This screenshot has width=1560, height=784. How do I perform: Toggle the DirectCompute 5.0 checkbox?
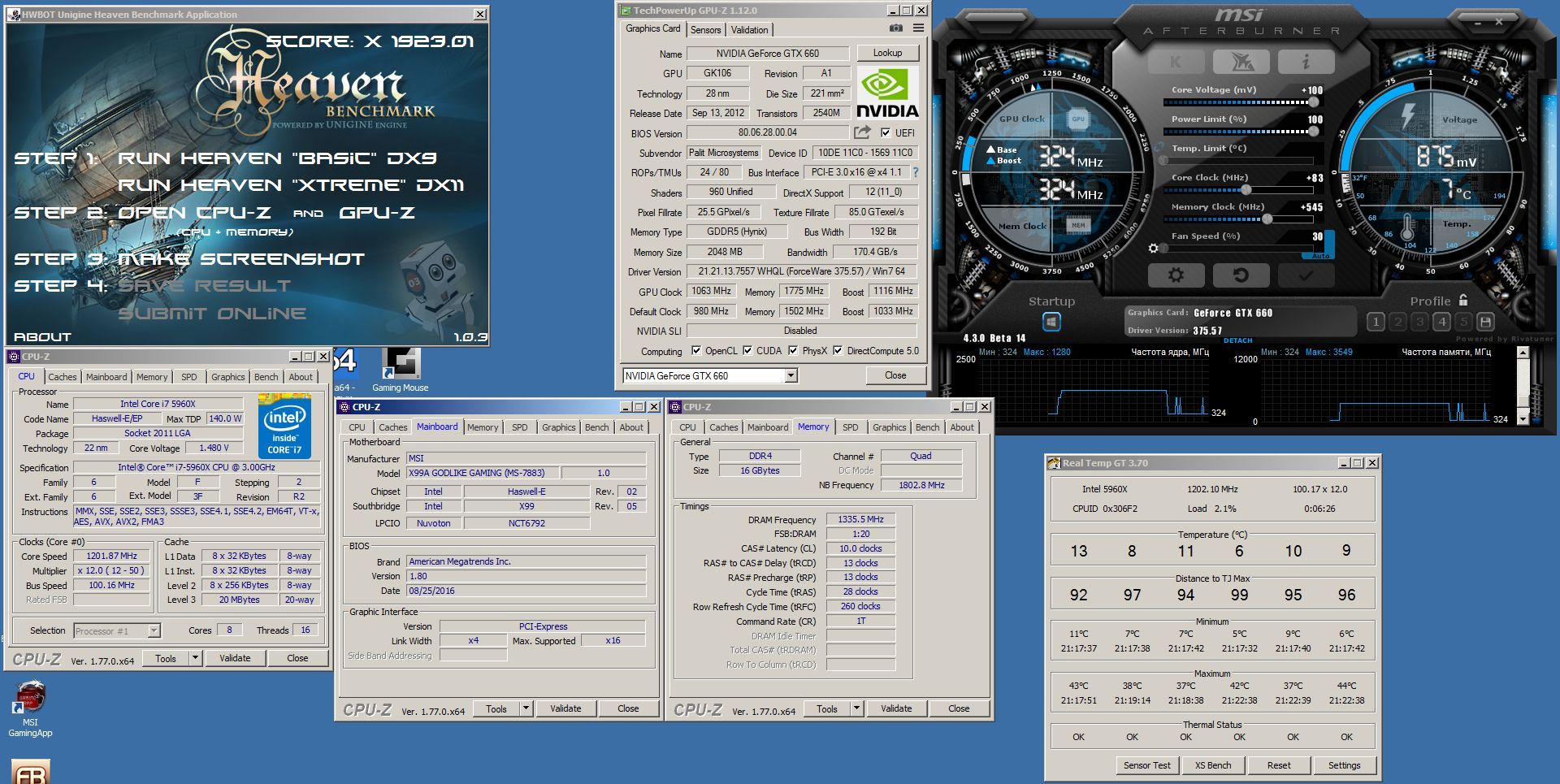838,351
